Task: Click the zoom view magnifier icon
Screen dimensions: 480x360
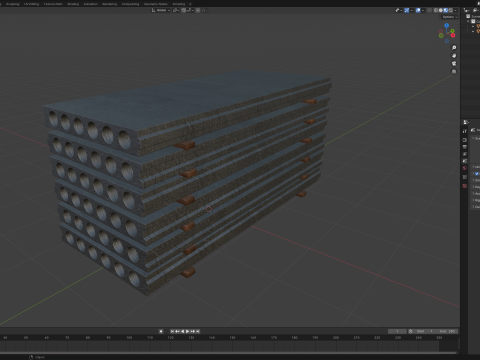Action: (454, 48)
